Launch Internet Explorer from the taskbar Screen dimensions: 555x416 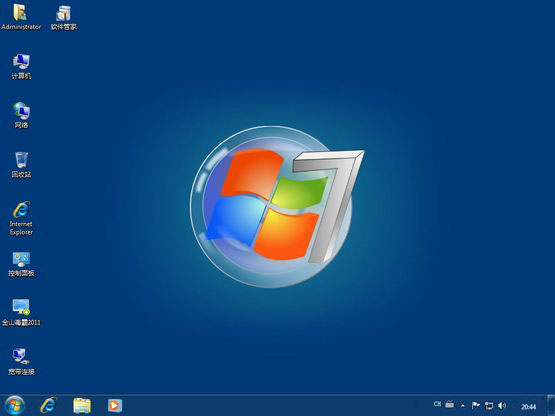(48, 405)
